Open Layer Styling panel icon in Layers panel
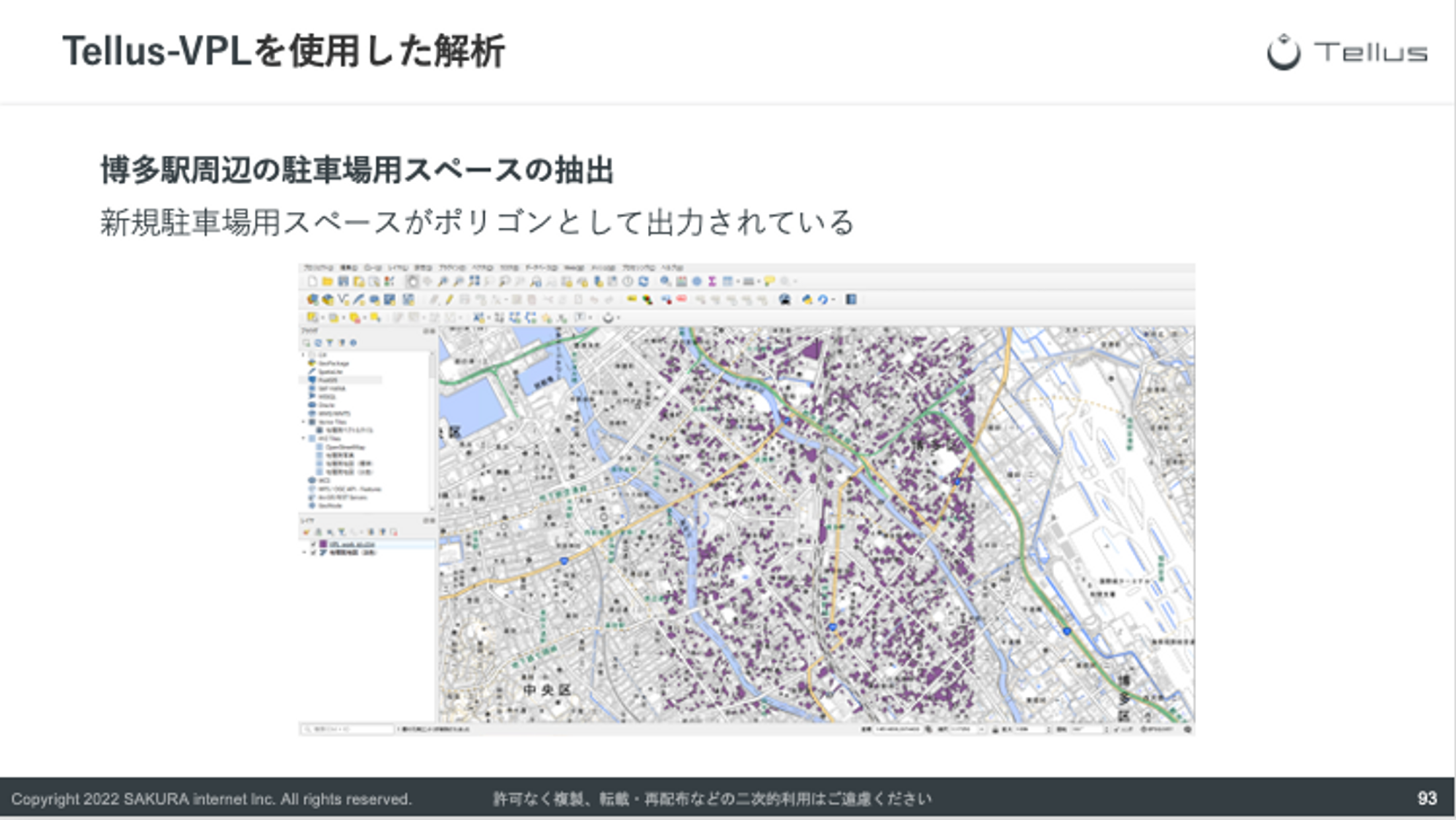The width and height of the screenshot is (1456, 820). 306,532
